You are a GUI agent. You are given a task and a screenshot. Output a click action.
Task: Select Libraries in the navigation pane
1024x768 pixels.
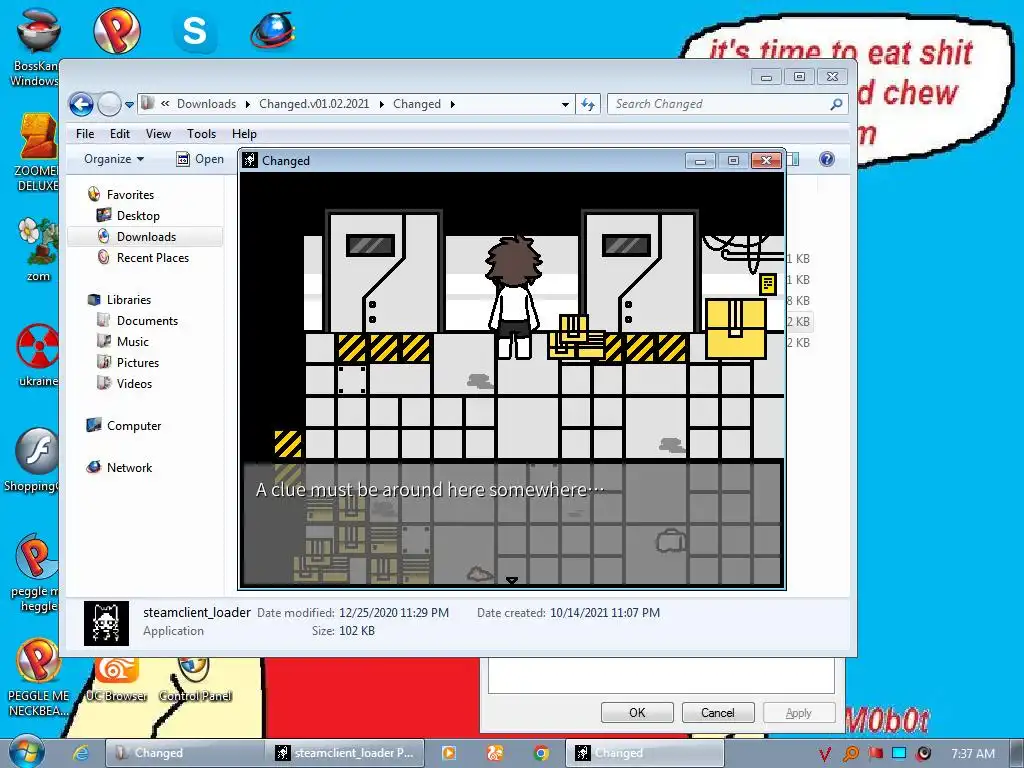tap(129, 300)
